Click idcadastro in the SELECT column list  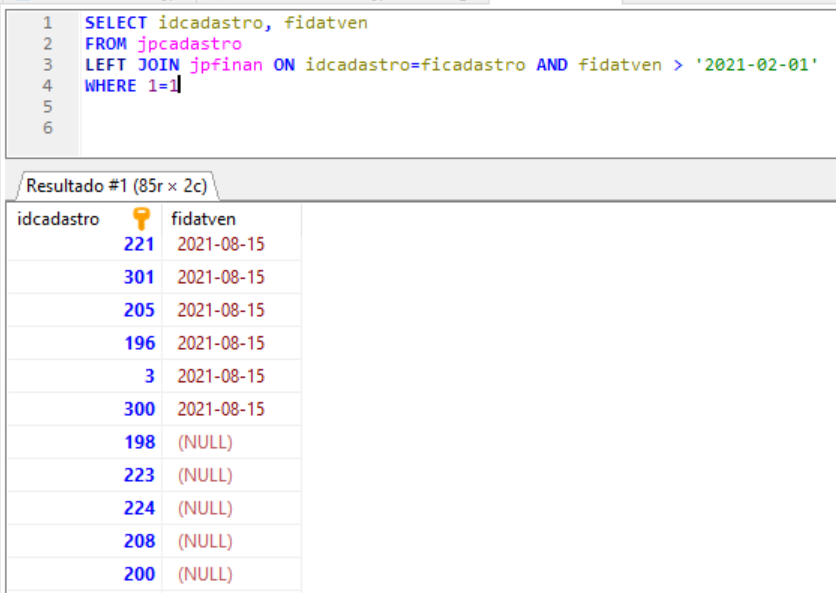pyautogui.click(x=211, y=23)
